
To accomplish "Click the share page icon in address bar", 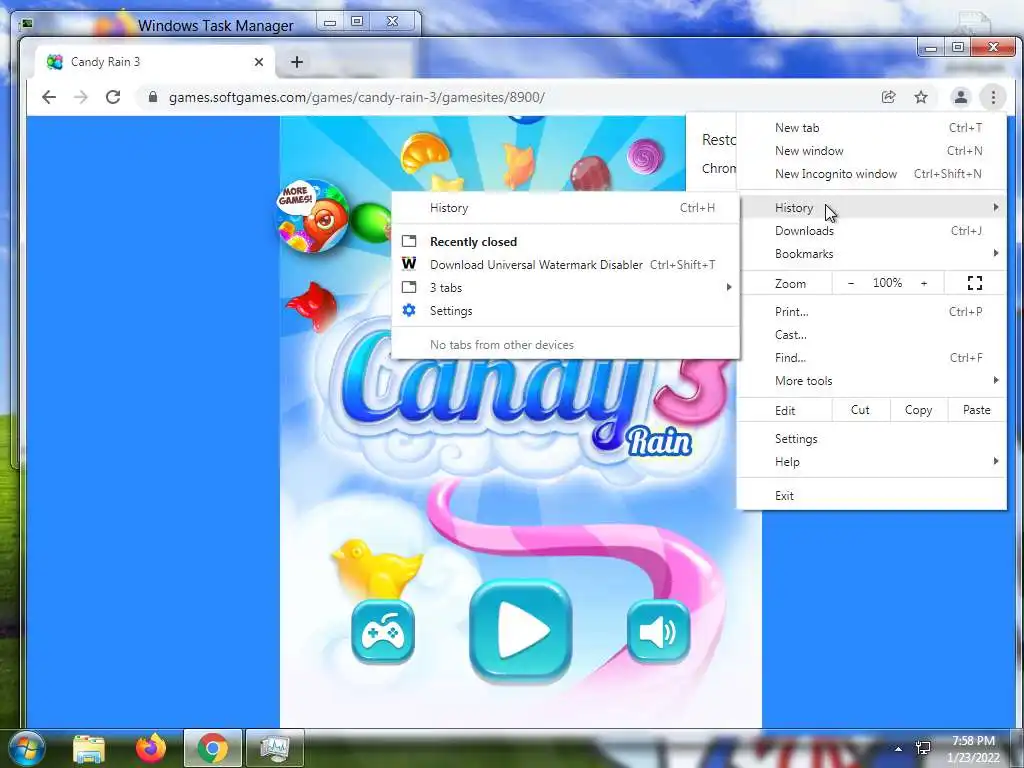I will 888,97.
